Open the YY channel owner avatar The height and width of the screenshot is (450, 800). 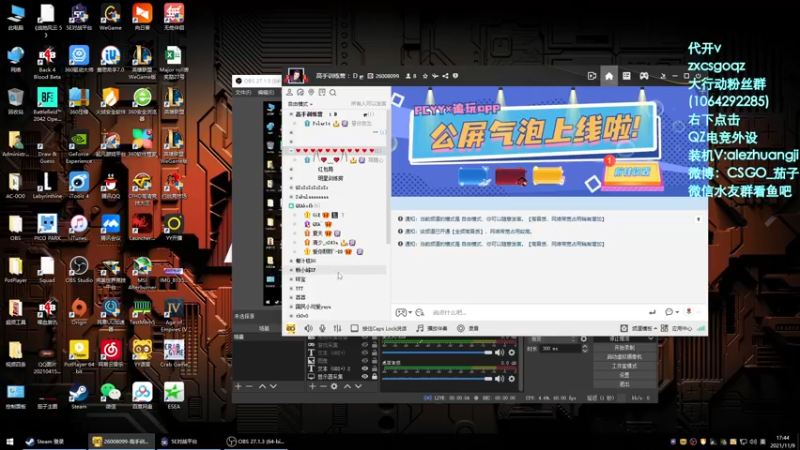tap(295, 76)
